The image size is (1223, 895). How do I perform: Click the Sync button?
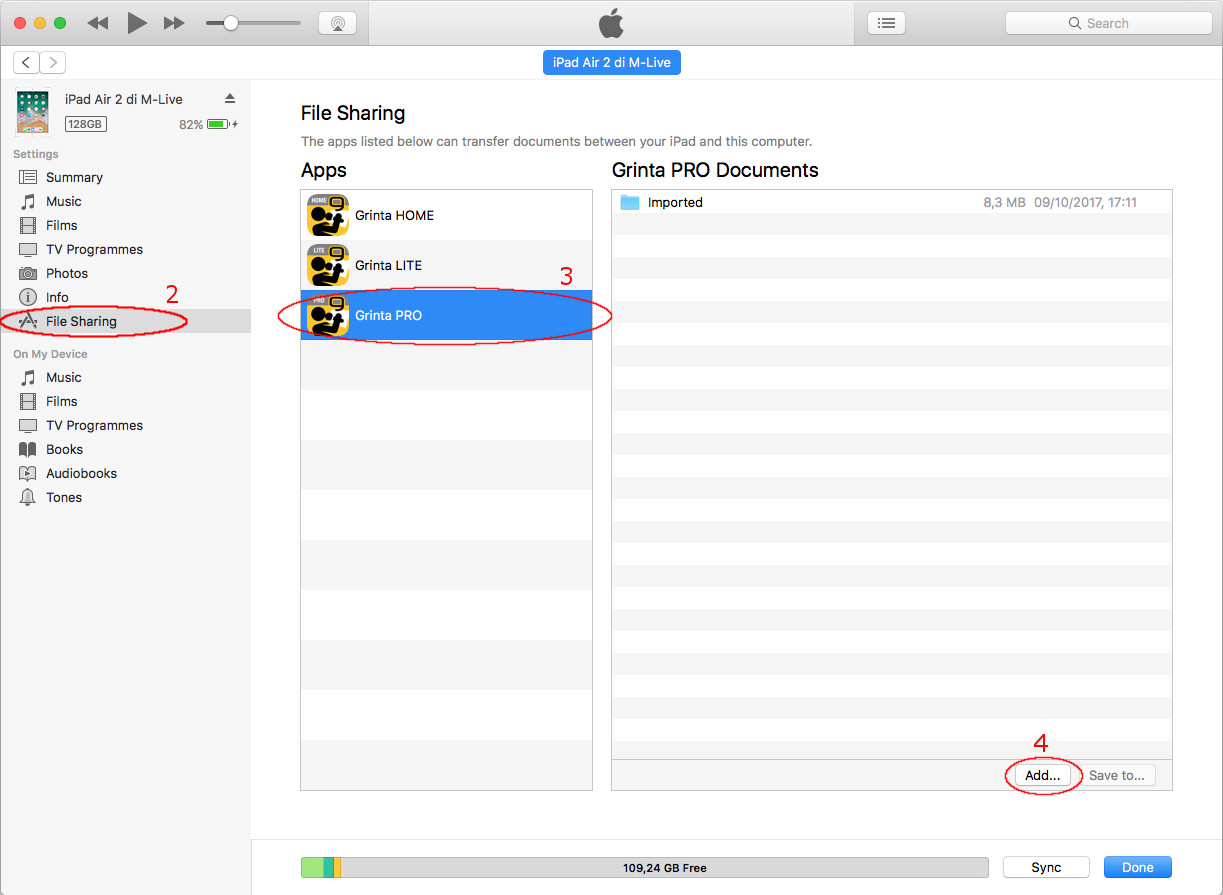(x=1046, y=867)
